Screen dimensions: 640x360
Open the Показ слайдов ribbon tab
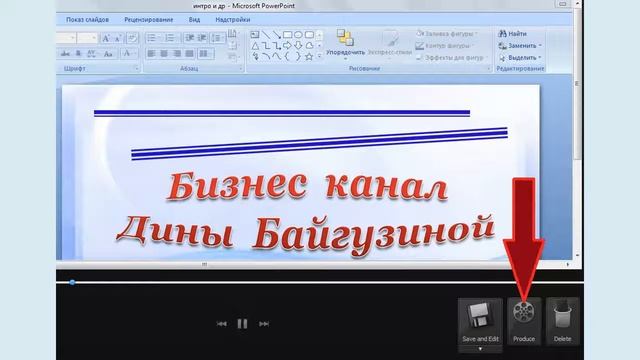[x=87, y=20]
